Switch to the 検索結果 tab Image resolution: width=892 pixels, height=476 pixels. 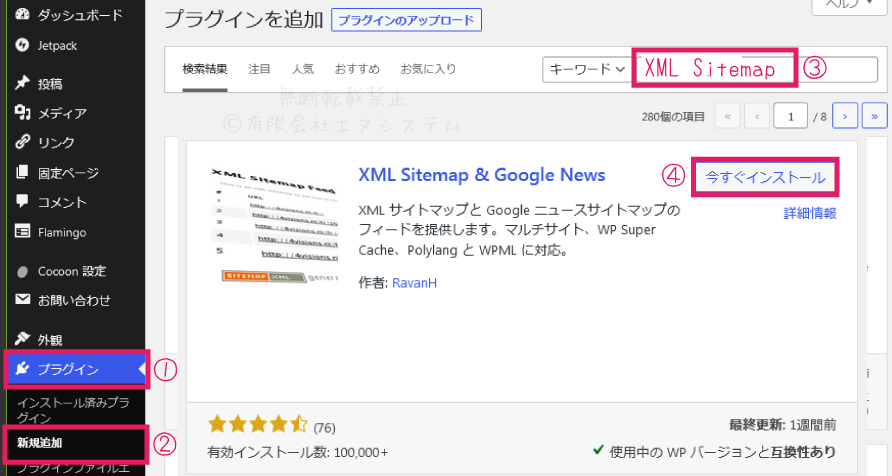(x=205, y=69)
